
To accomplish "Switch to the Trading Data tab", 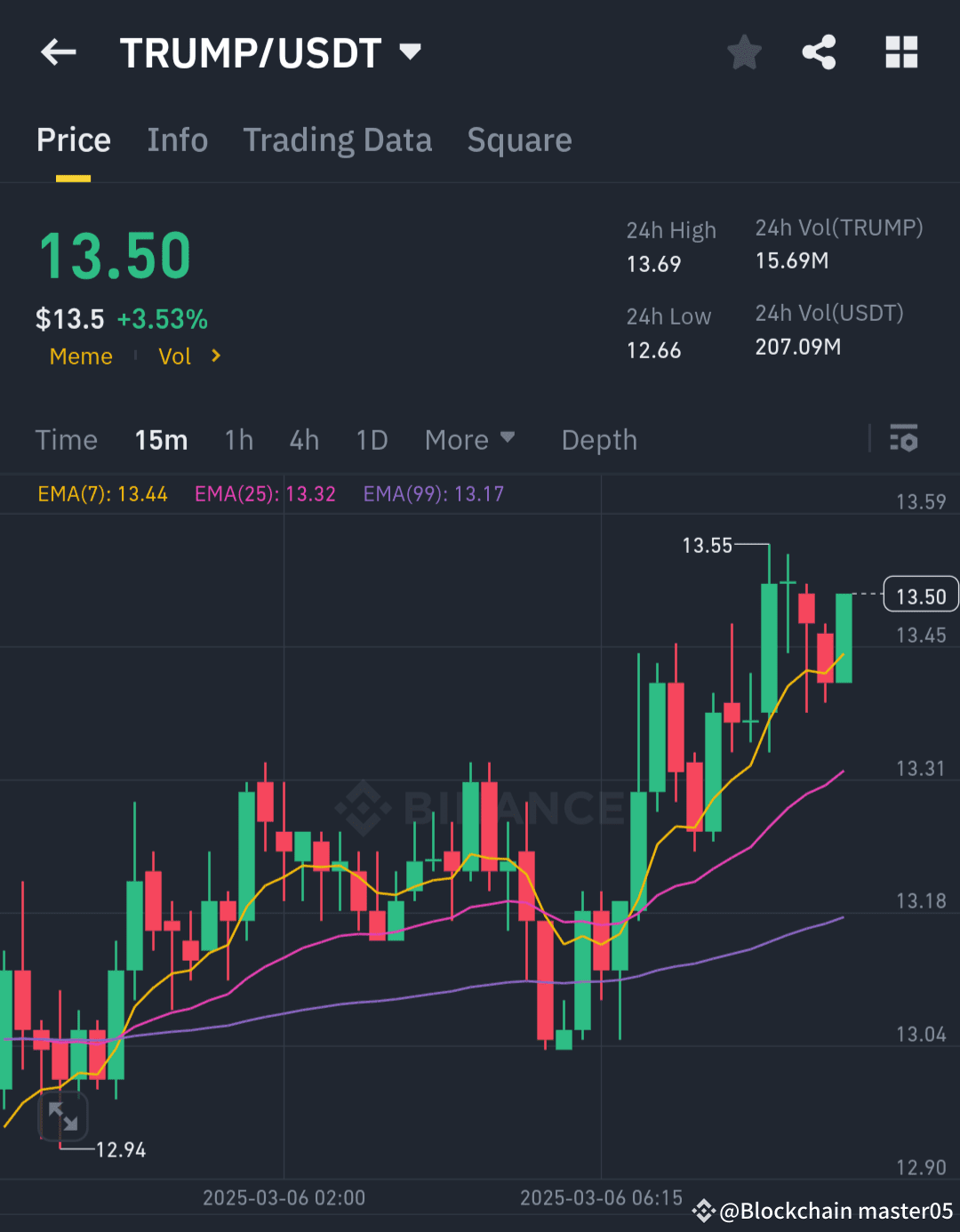I will coord(338,140).
